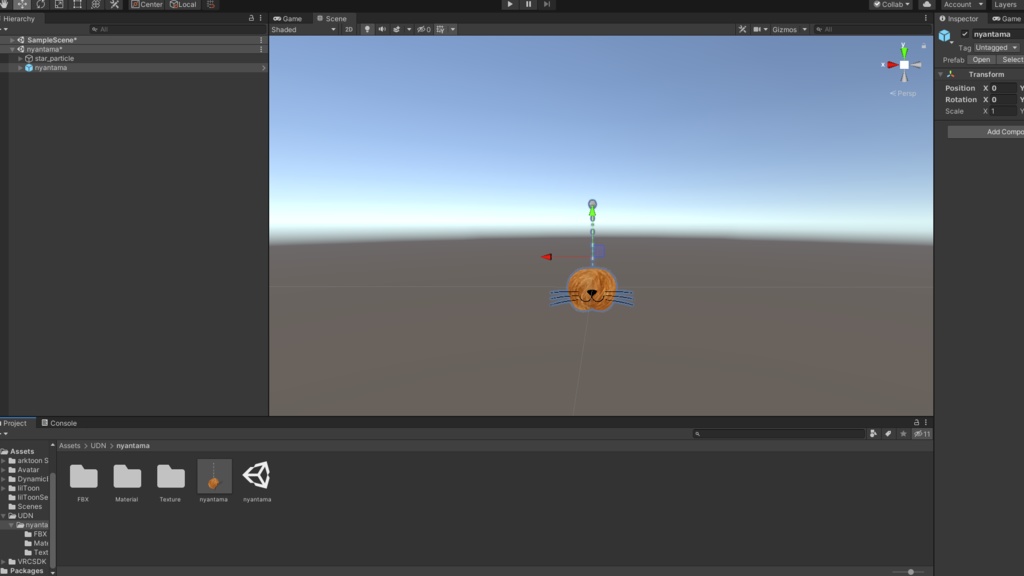Viewport: 1024px width, 576px height.
Task: Switch to the Inspector tab
Action: (x=959, y=18)
